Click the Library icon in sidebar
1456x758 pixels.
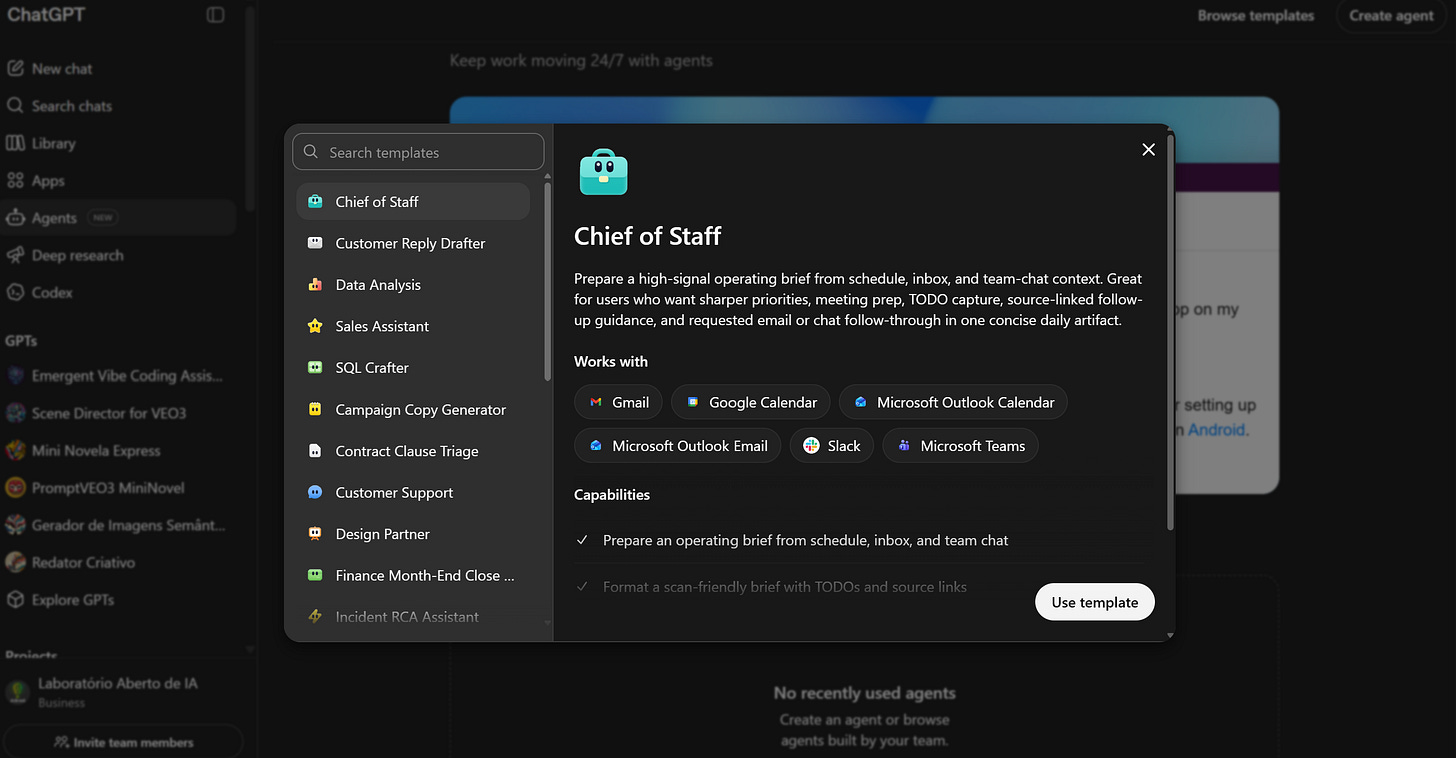tap(15, 143)
